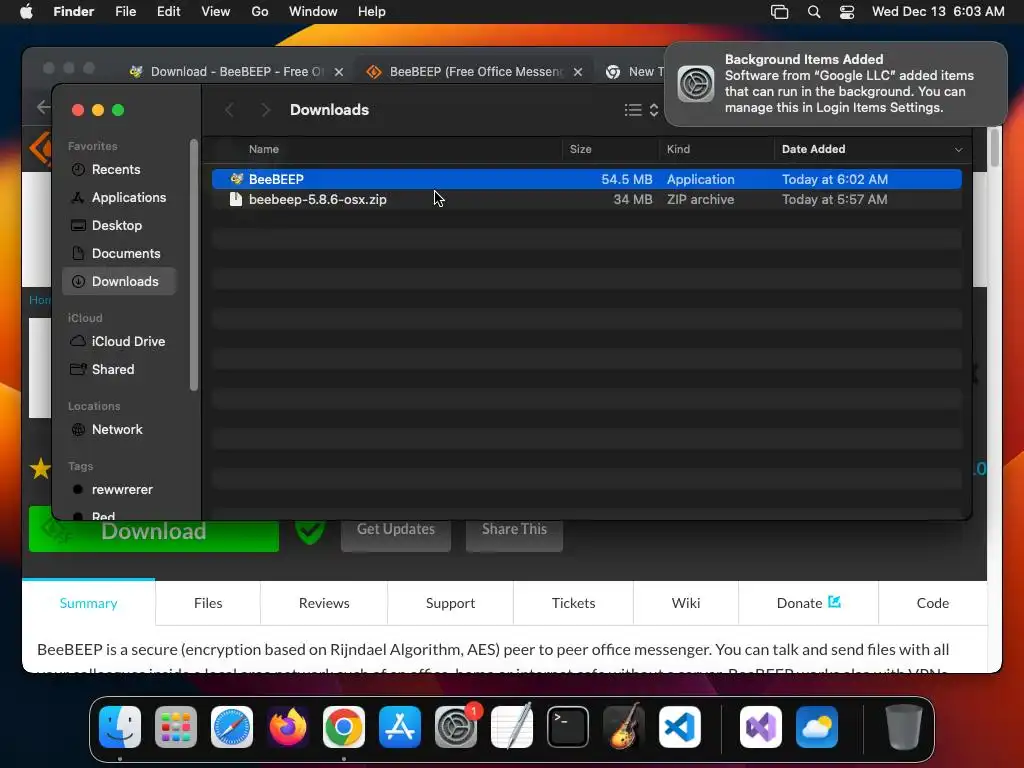Screen dimensions: 1024x768
Task: Open the Shared folder in the sidebar
Action: point(120,370)
